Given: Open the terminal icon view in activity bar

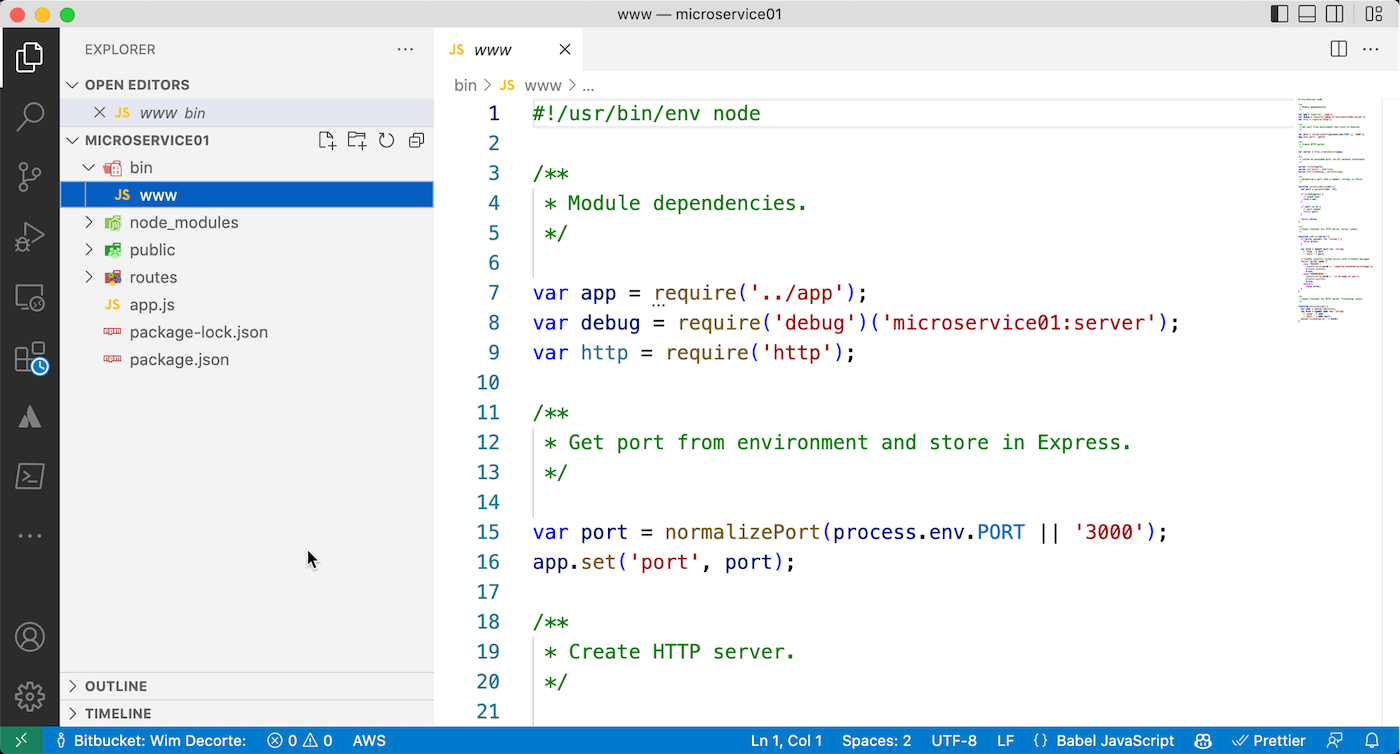Looking at the screenshot, I should pos(30,476).
